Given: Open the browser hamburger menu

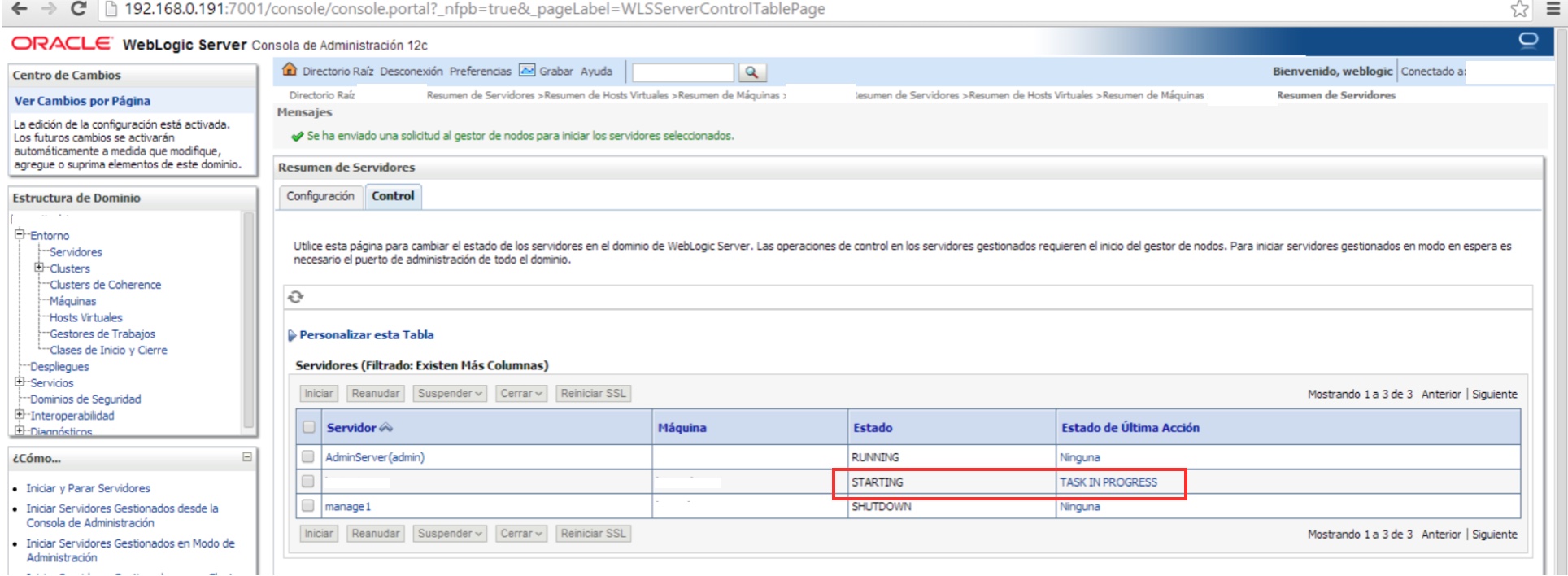Looking at the screenshot, I should [x=1553, y=9].
